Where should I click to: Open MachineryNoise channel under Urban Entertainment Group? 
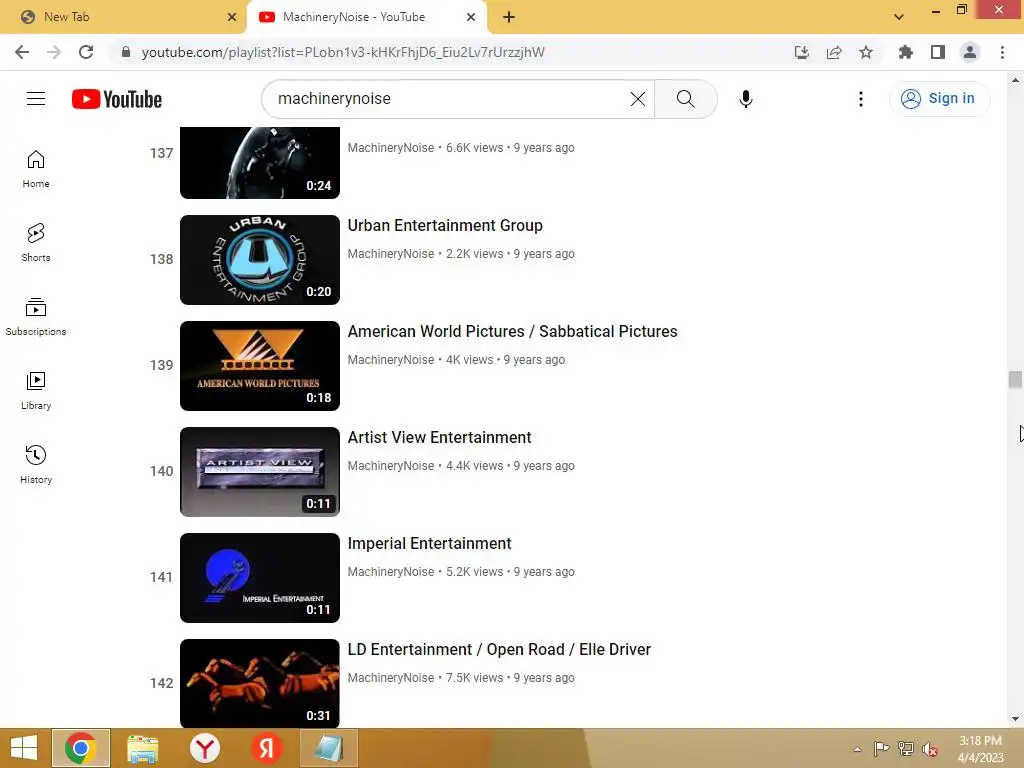(391, 254)
